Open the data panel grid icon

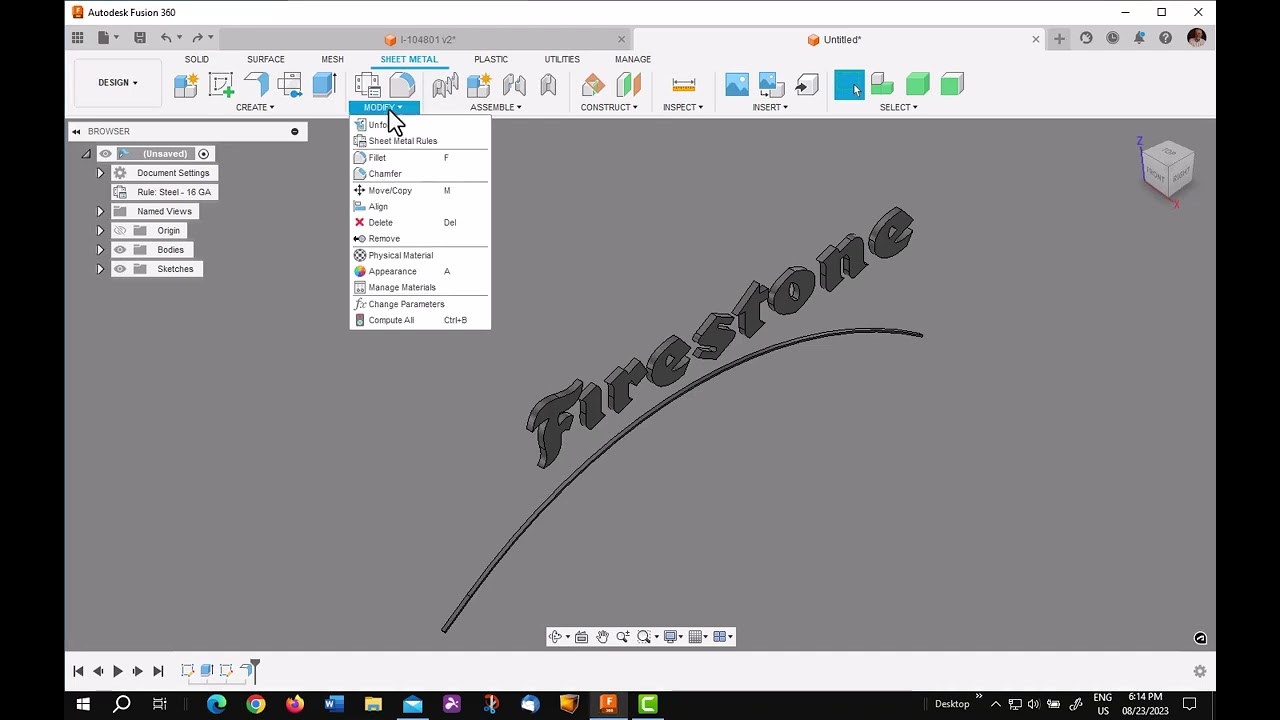(x=77, y=38)
